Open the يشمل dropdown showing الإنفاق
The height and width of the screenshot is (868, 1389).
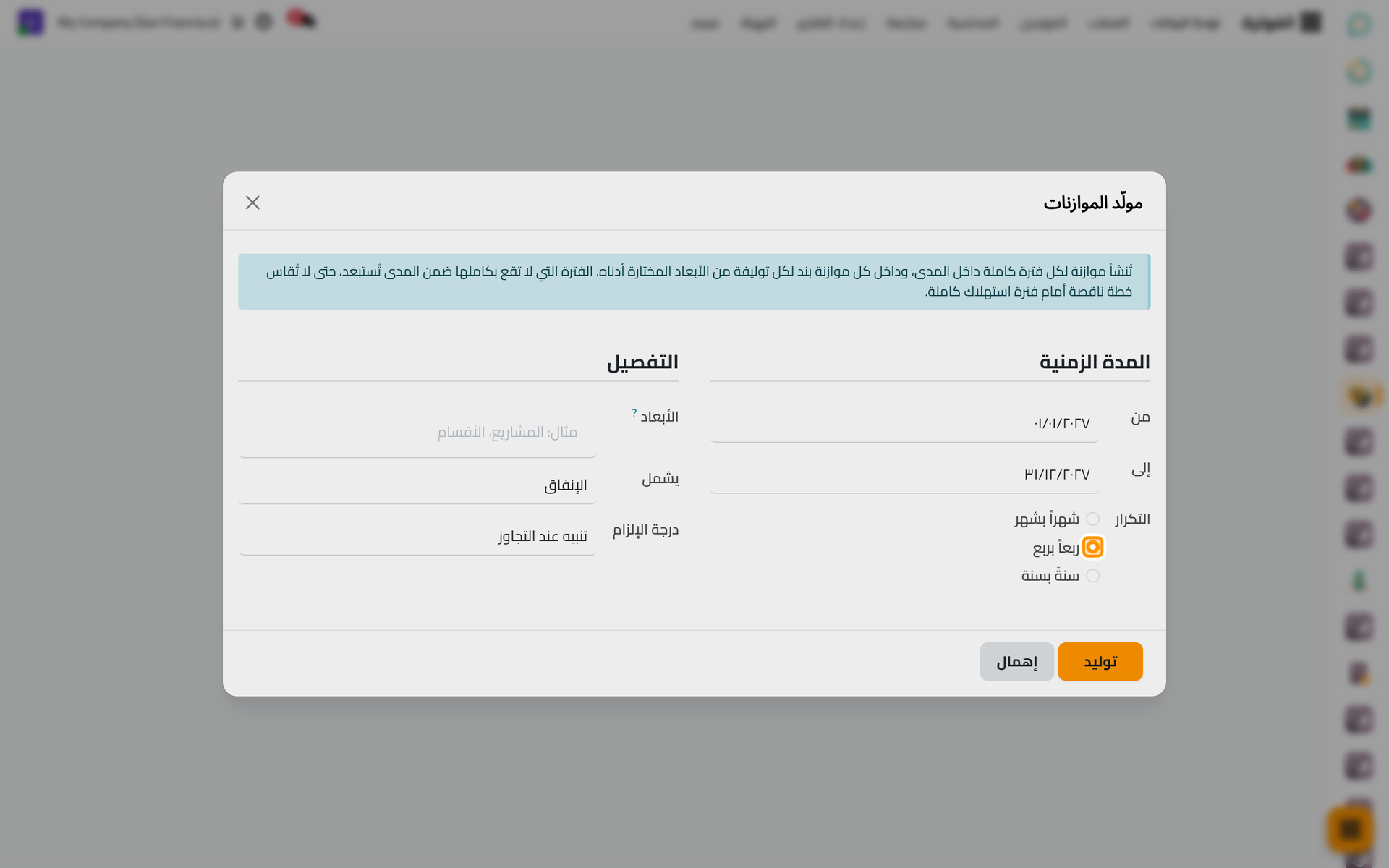tap(417, 485)
